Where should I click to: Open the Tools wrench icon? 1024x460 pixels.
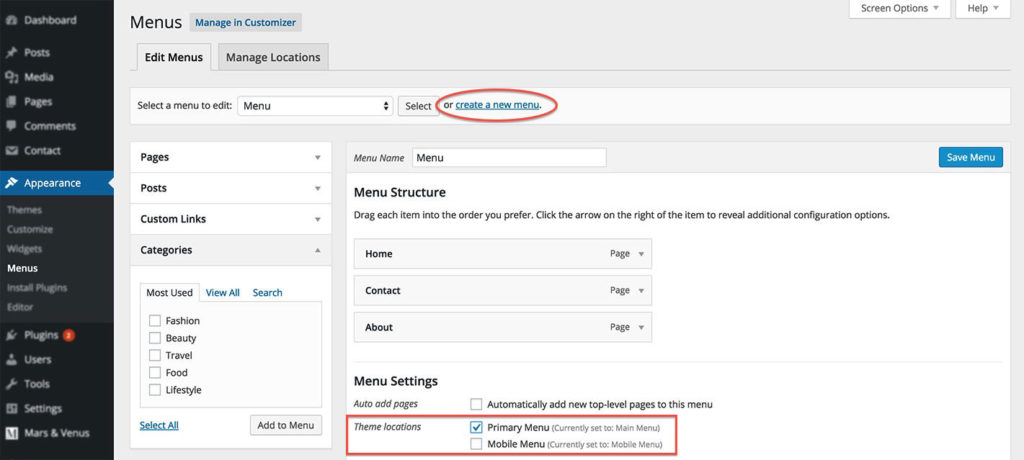coord(11,384)
